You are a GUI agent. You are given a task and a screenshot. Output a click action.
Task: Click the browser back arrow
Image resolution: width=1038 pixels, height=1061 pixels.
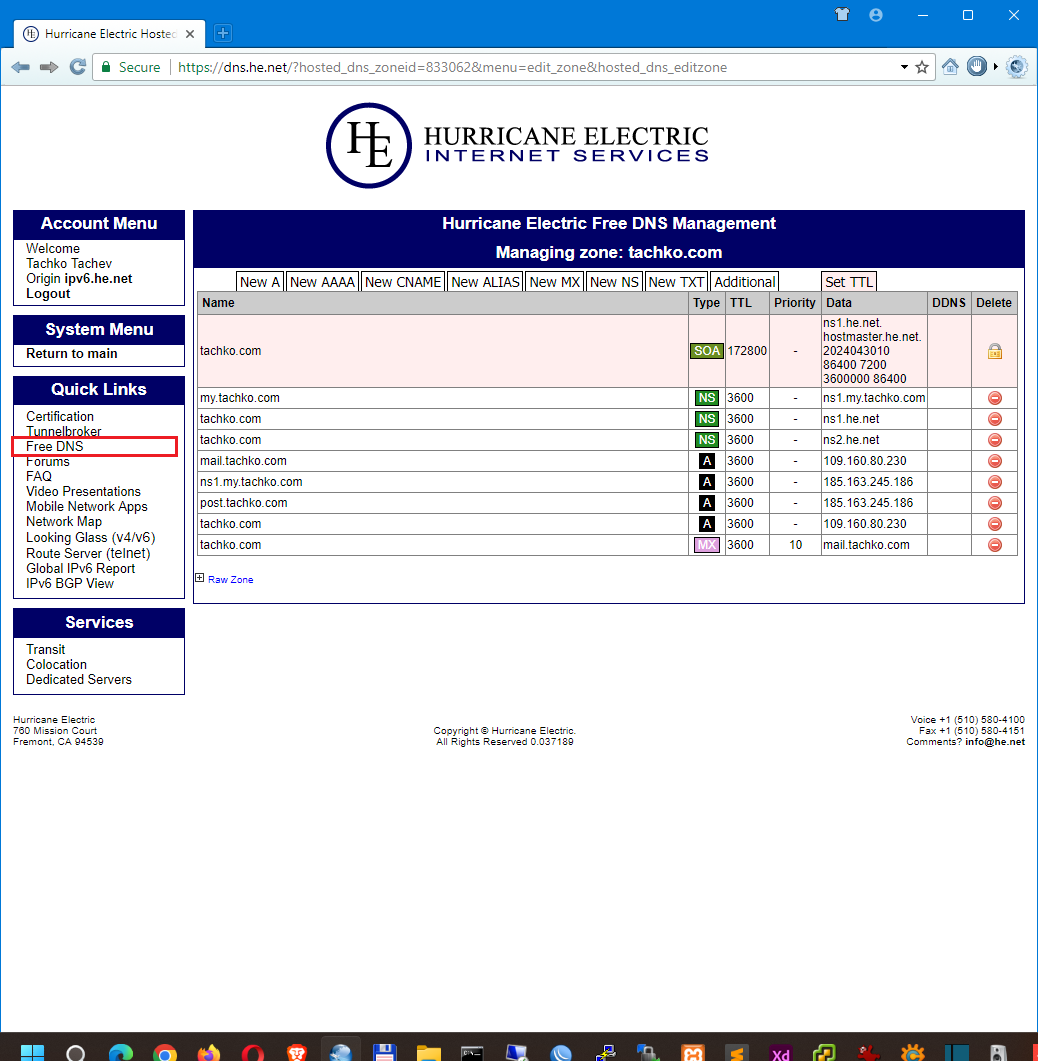pyautogui.click(x=21, y=67)
